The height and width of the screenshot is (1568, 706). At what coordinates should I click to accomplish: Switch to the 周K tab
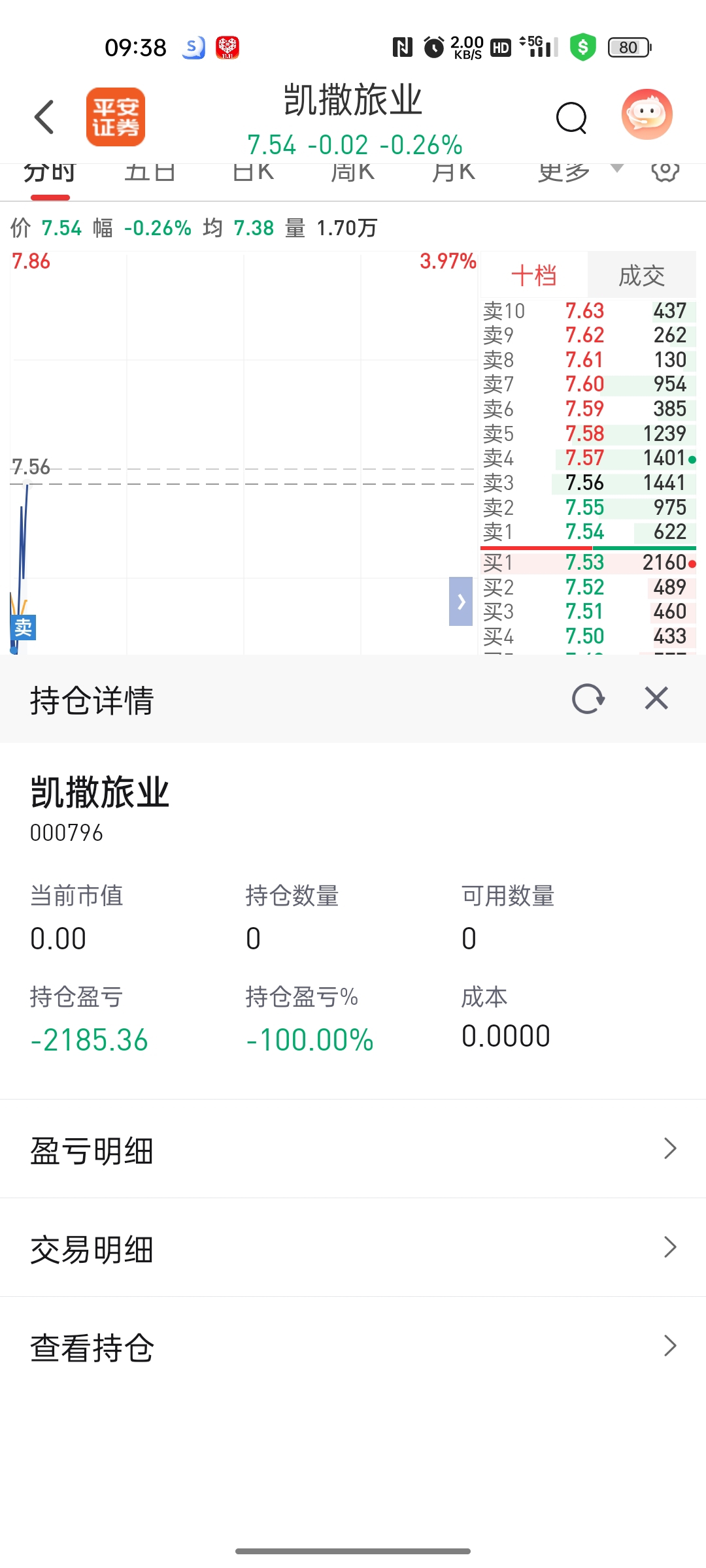pyautogui.click(x=352, y=173)
